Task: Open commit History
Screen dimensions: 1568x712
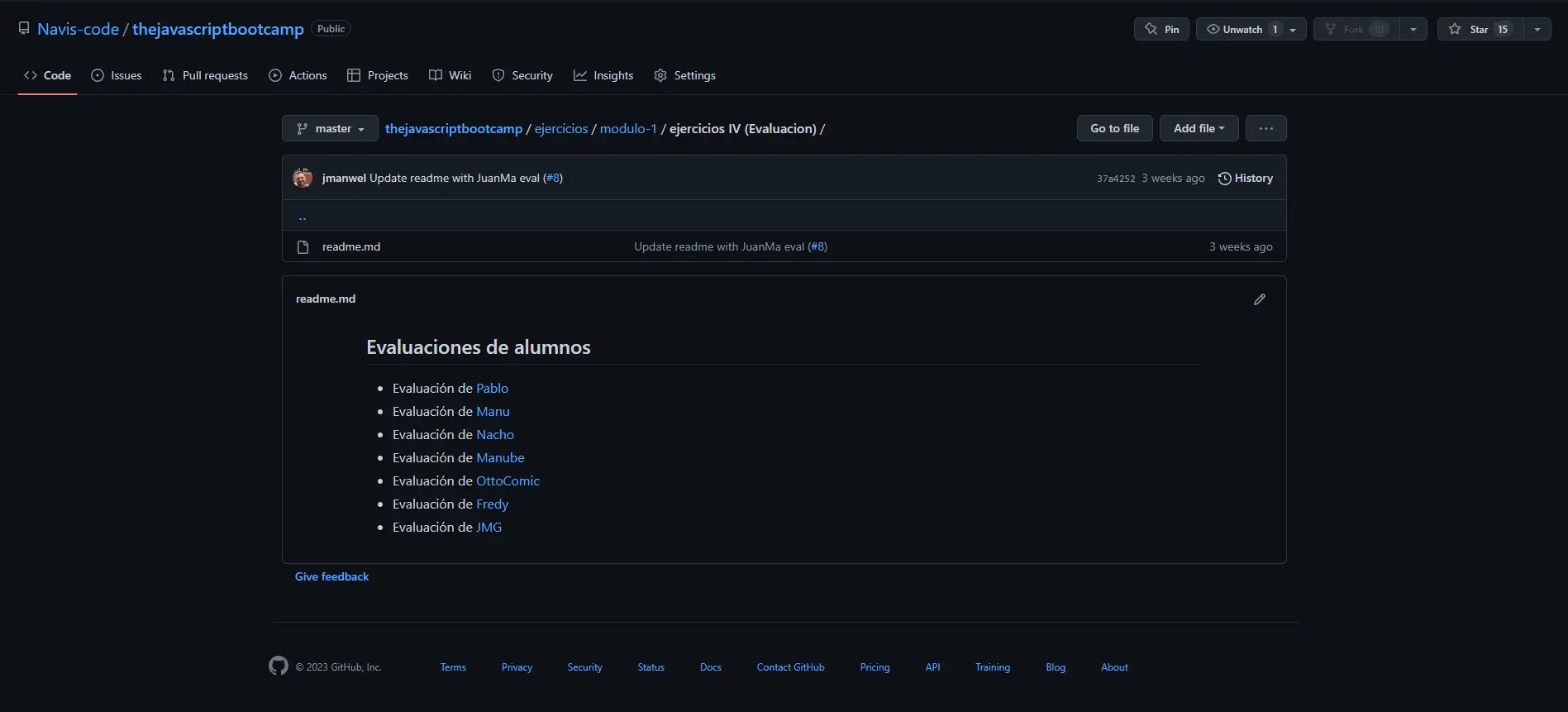Action: point(1245,178)
